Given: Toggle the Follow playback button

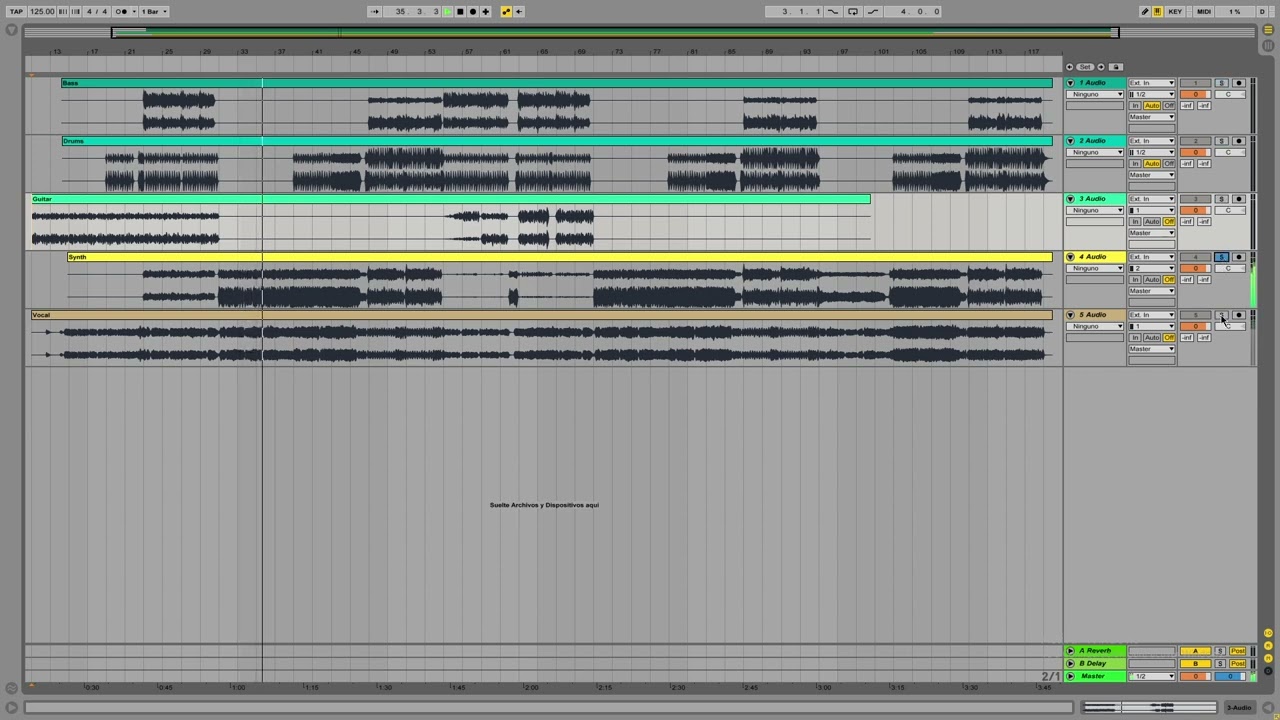Looking at the screenshot, I should tap(375, 11).
